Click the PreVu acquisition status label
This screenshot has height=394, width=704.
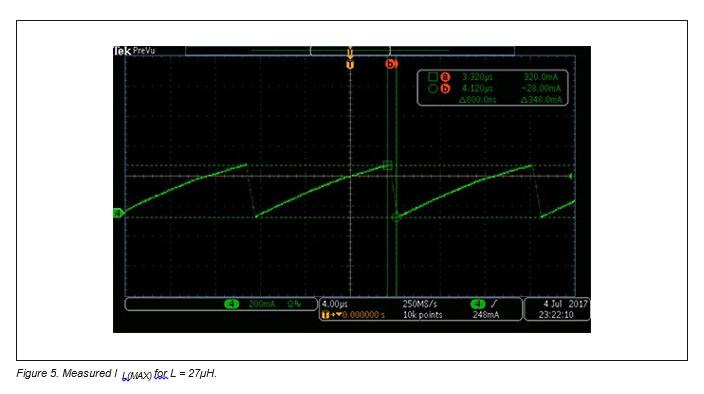tap(144, 51)
